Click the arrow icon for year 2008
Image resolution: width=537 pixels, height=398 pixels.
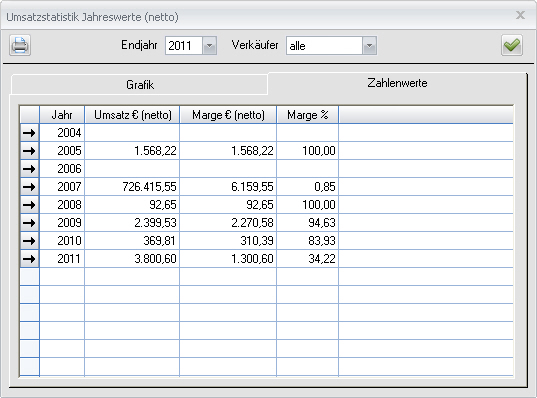coord(29,205)
